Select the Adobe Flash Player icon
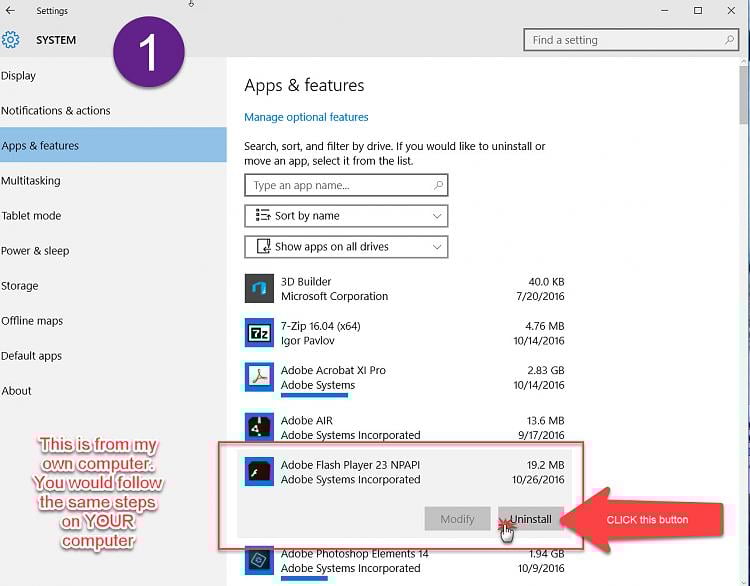Viewport: 750px width, 586px height. coord(259,472)
